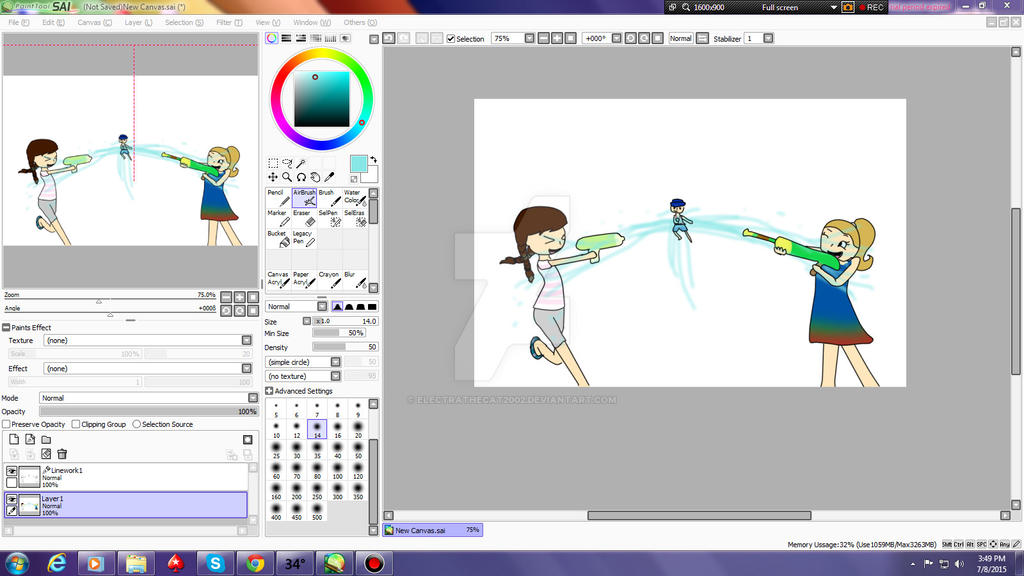Choose the rectangular selection tool

coord(273,163)
